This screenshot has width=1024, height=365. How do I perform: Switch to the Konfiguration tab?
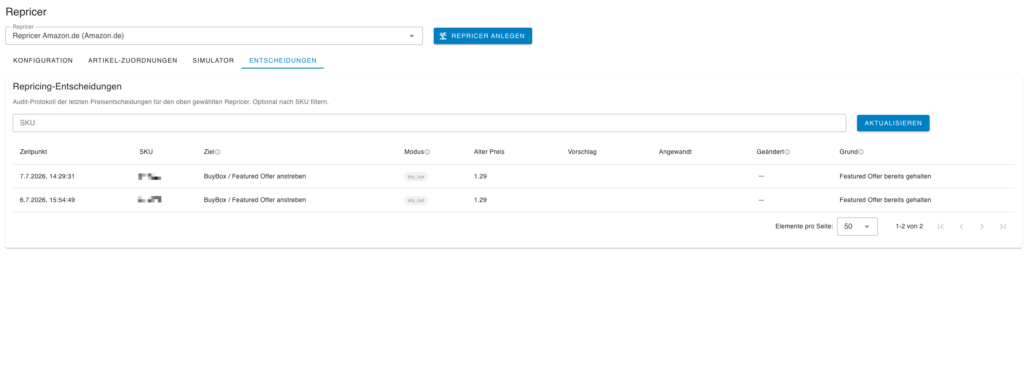click(x=43, y=60)
